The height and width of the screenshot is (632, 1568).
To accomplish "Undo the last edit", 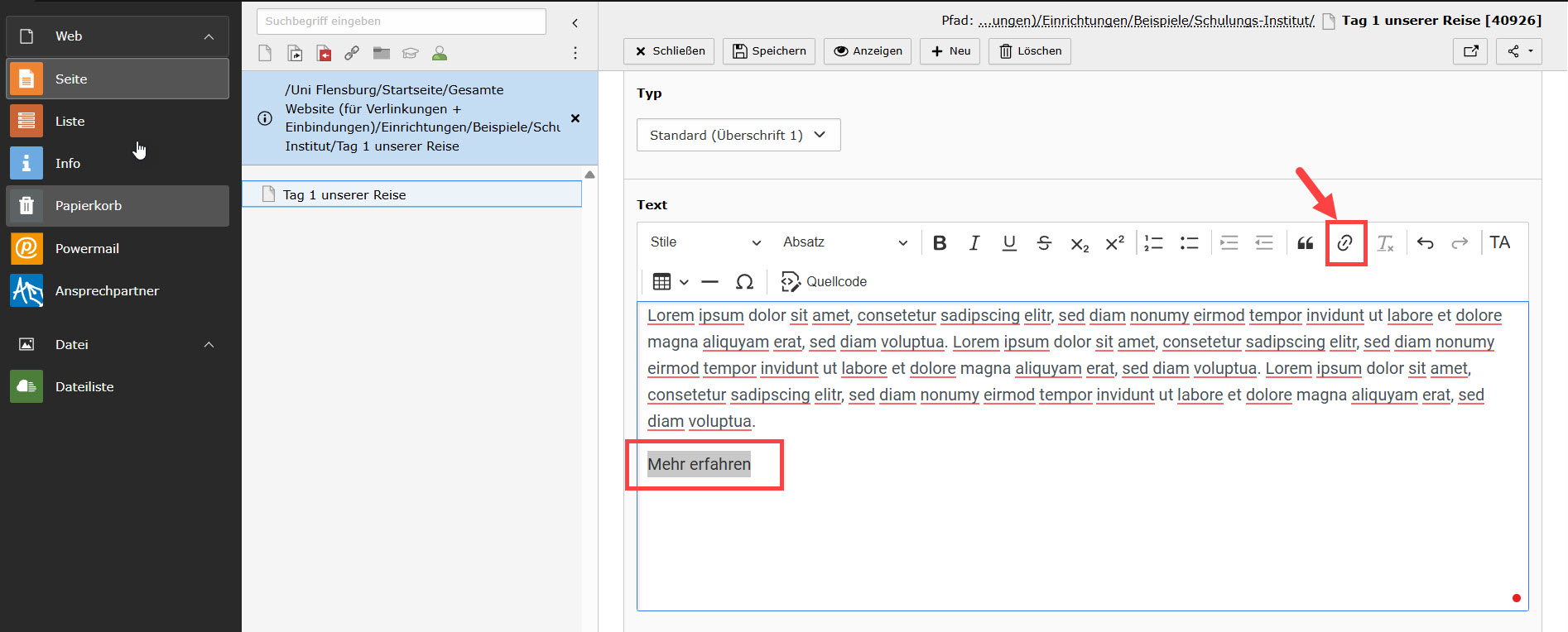I will pos(1425,242).
